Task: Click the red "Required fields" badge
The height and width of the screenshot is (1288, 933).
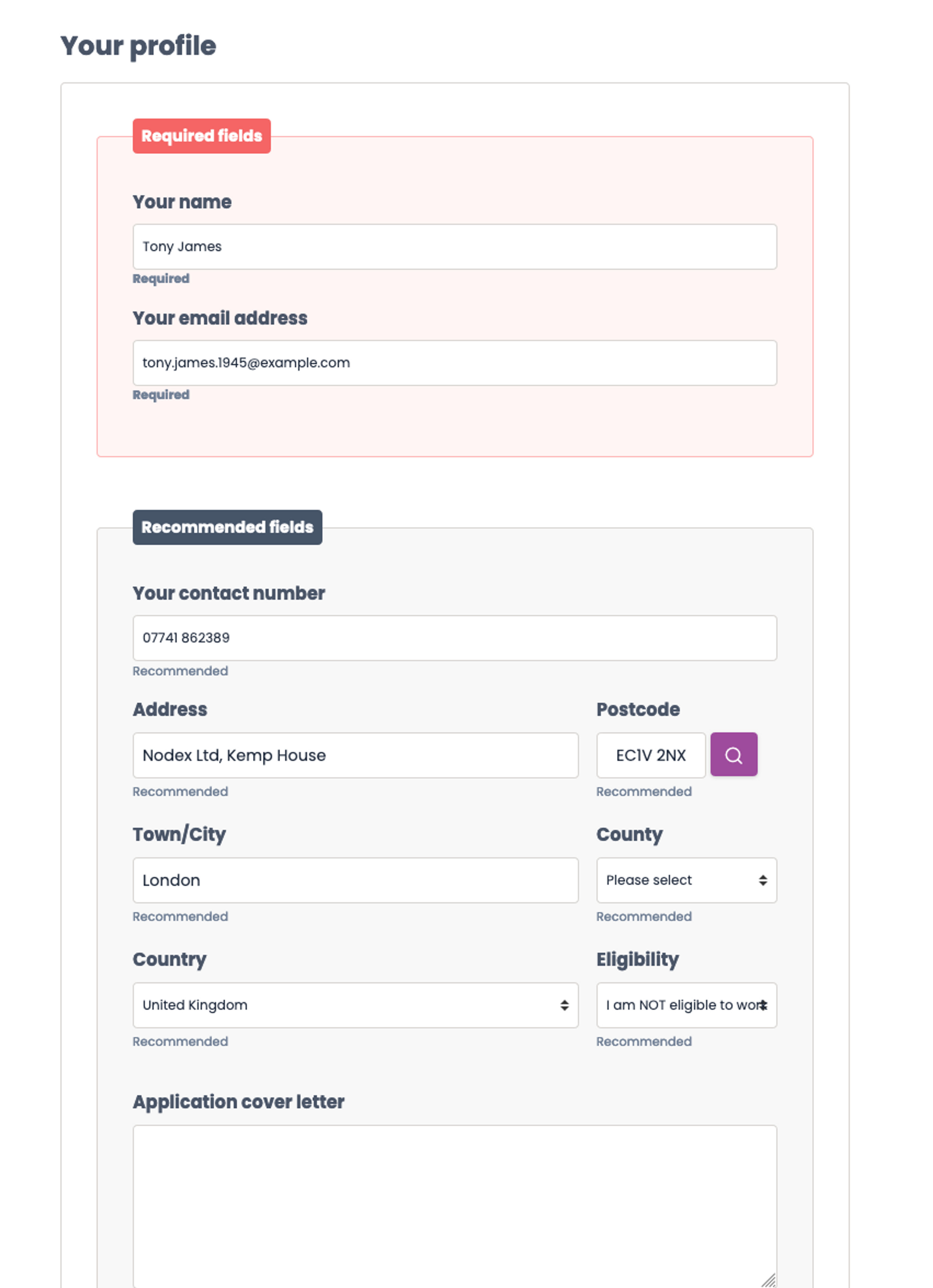Action: [x=202, y=136]
